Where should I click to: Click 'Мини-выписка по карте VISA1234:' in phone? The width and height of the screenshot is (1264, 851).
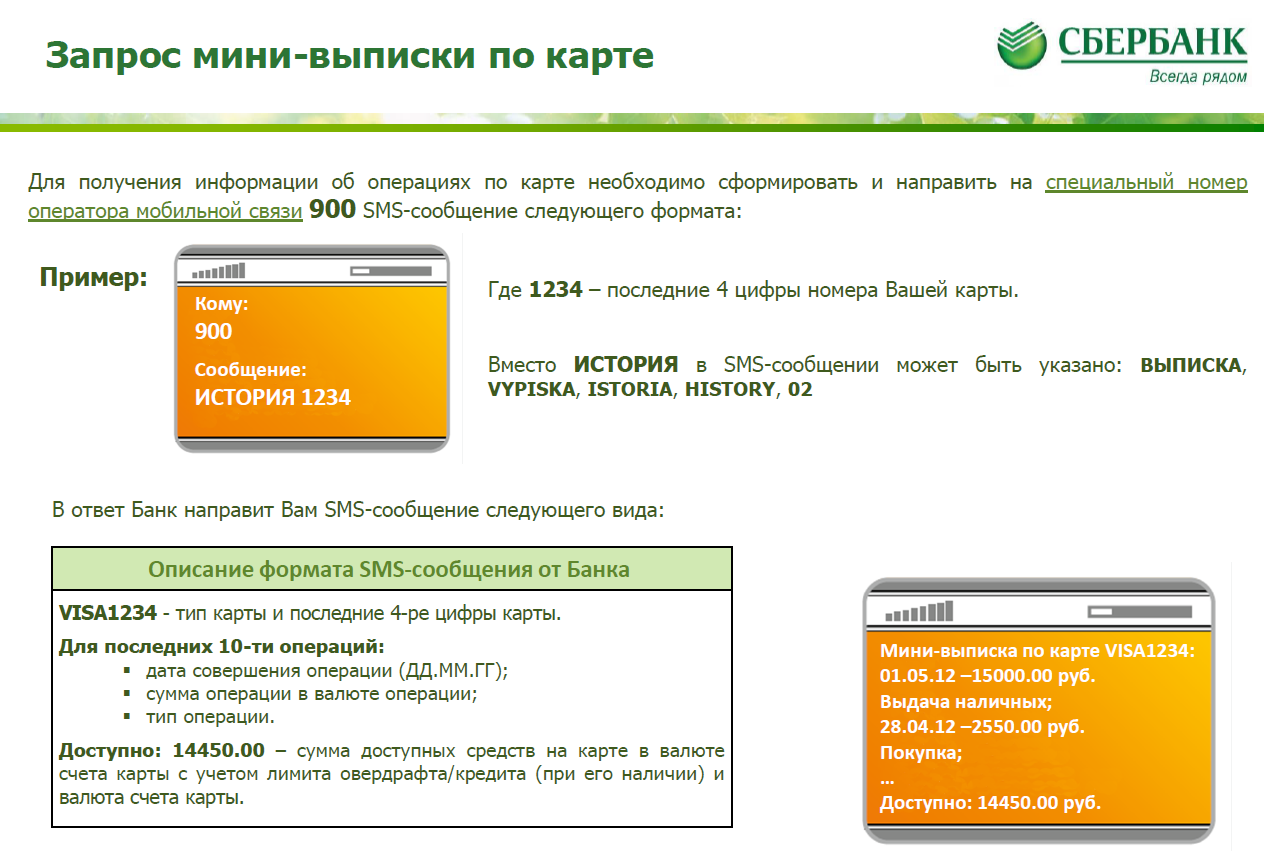point(1038,650)
